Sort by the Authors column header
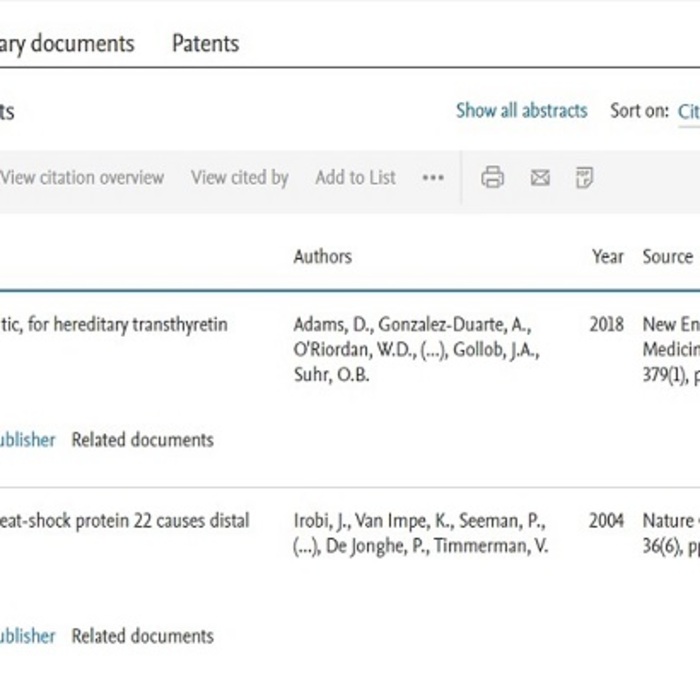The image size is (700, 700). (x=322, y=257)
